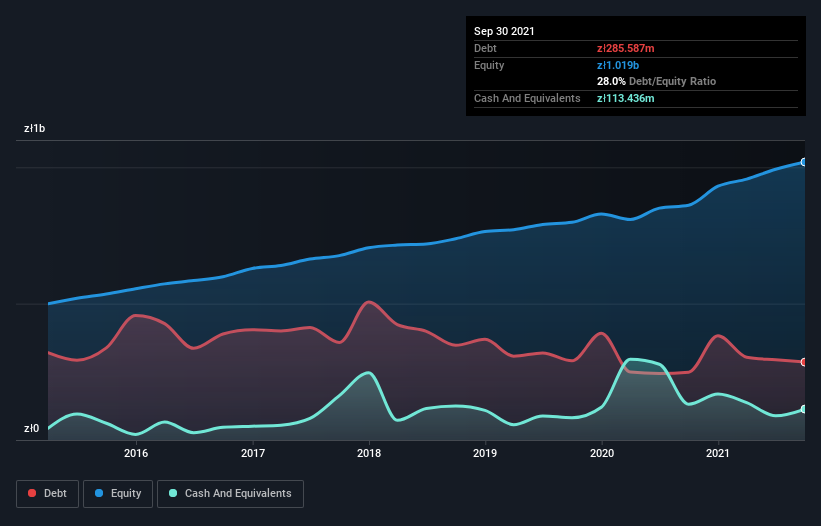Toggle Cash And Equivalents legend button
The width and height of the screenshot is (821, 526).
230,494
